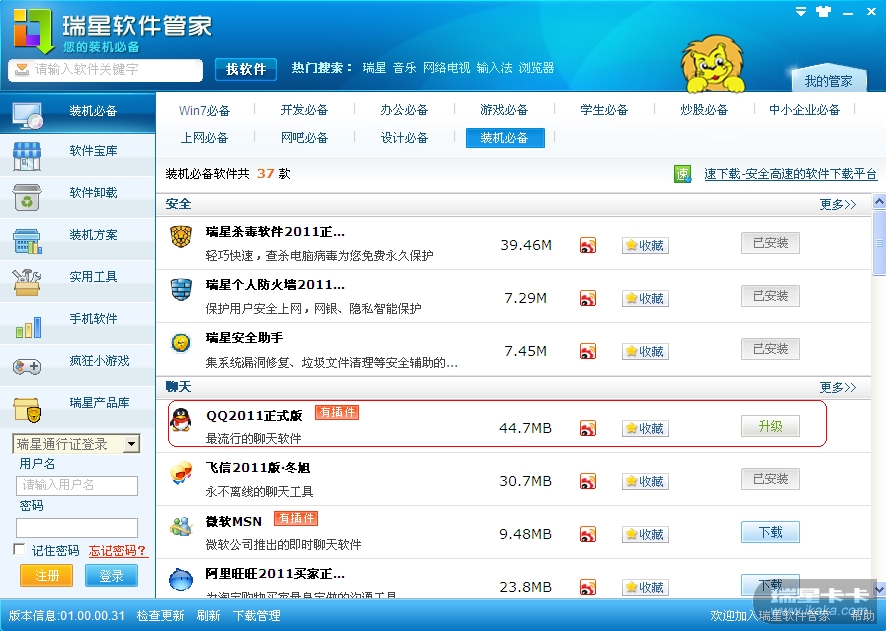Focus the 用户名 input field
Viewport: 886px width, 631px height.
[x=77, y=485]
